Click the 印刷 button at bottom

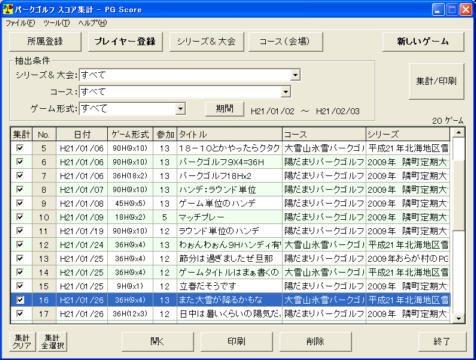click(236, 341)
